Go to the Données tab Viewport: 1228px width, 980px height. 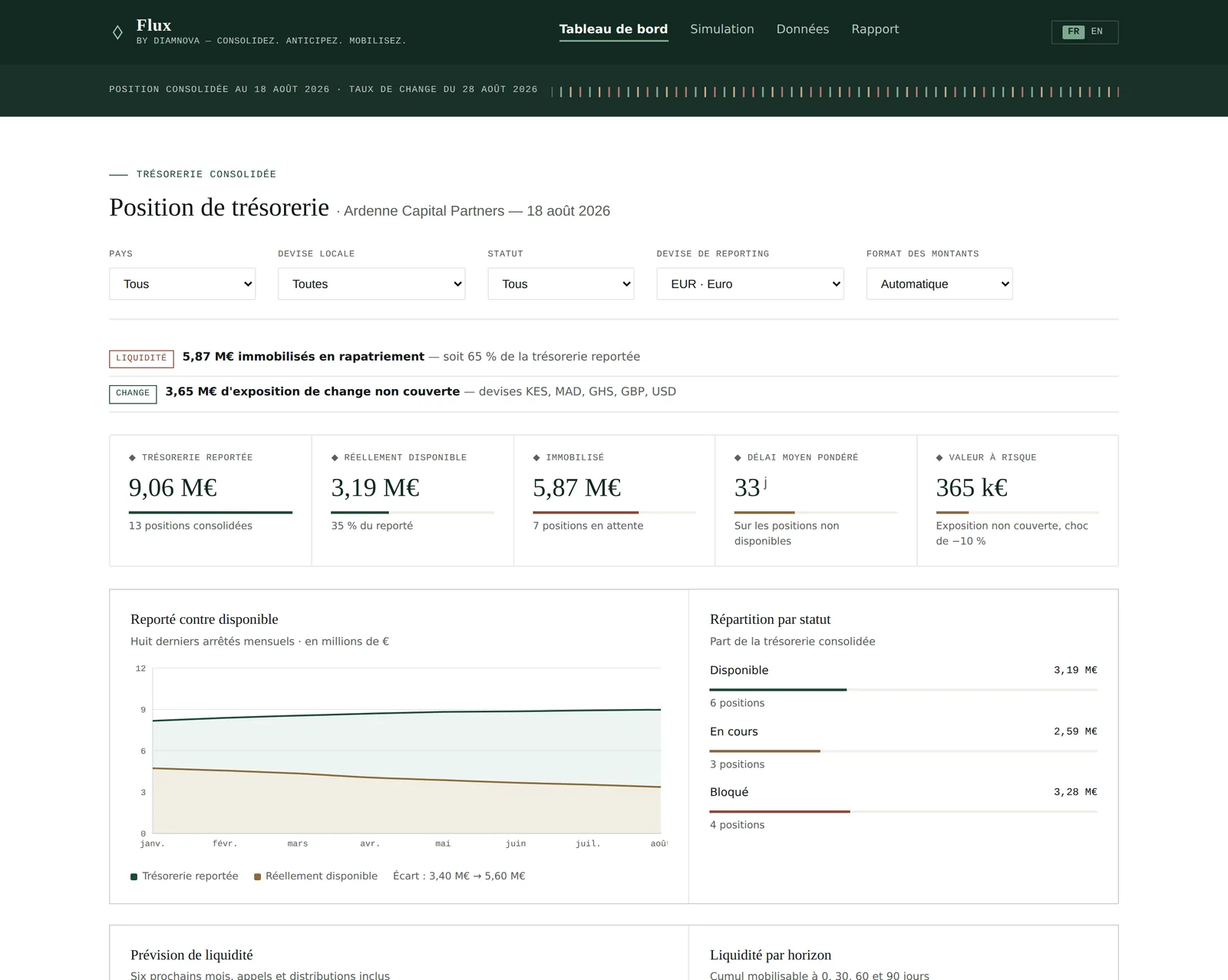(x=802, y=29)
